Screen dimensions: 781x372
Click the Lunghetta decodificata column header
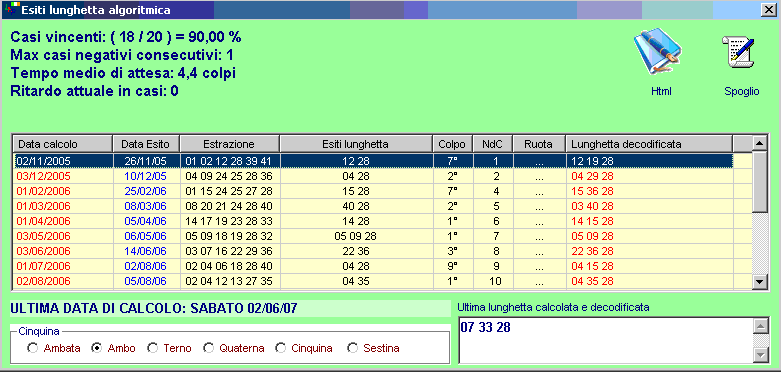(x=649, y=144)
